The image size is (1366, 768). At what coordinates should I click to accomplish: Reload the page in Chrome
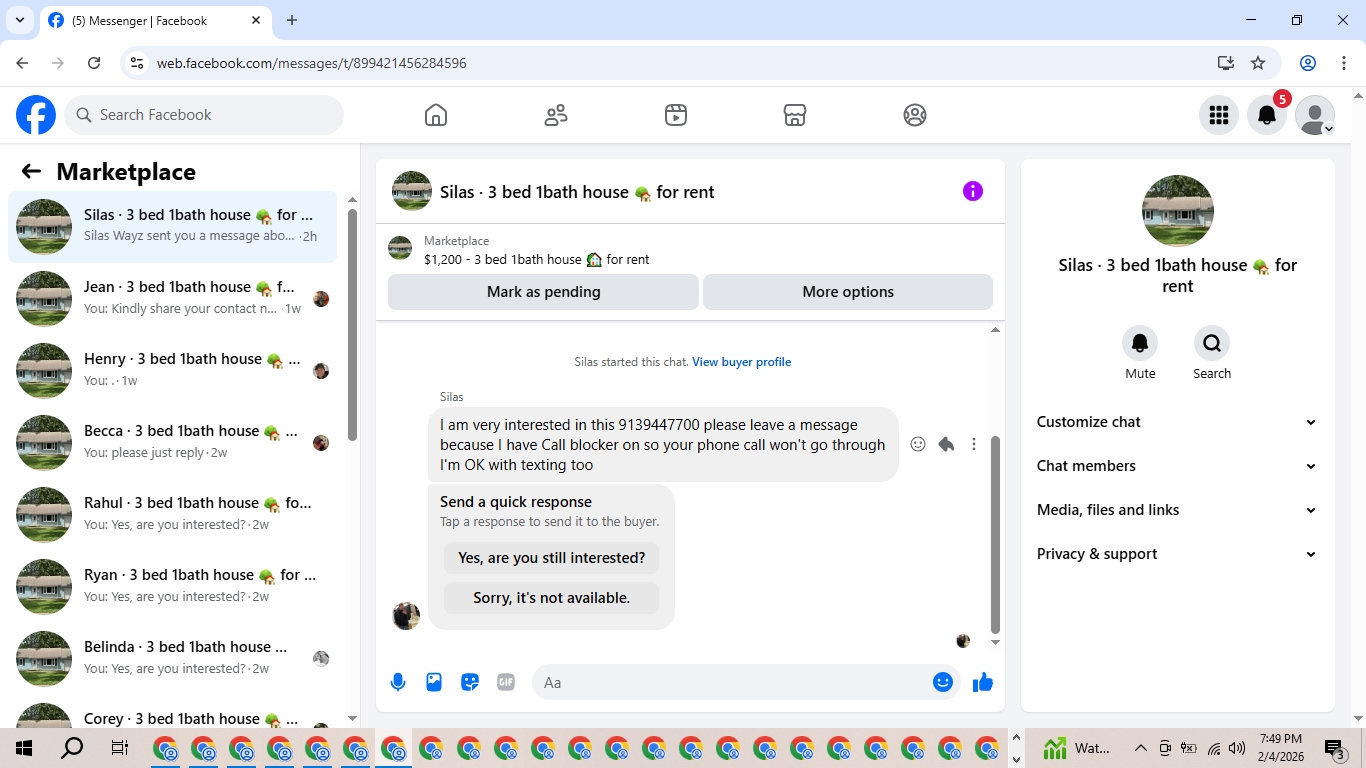[x=94, y=63]
